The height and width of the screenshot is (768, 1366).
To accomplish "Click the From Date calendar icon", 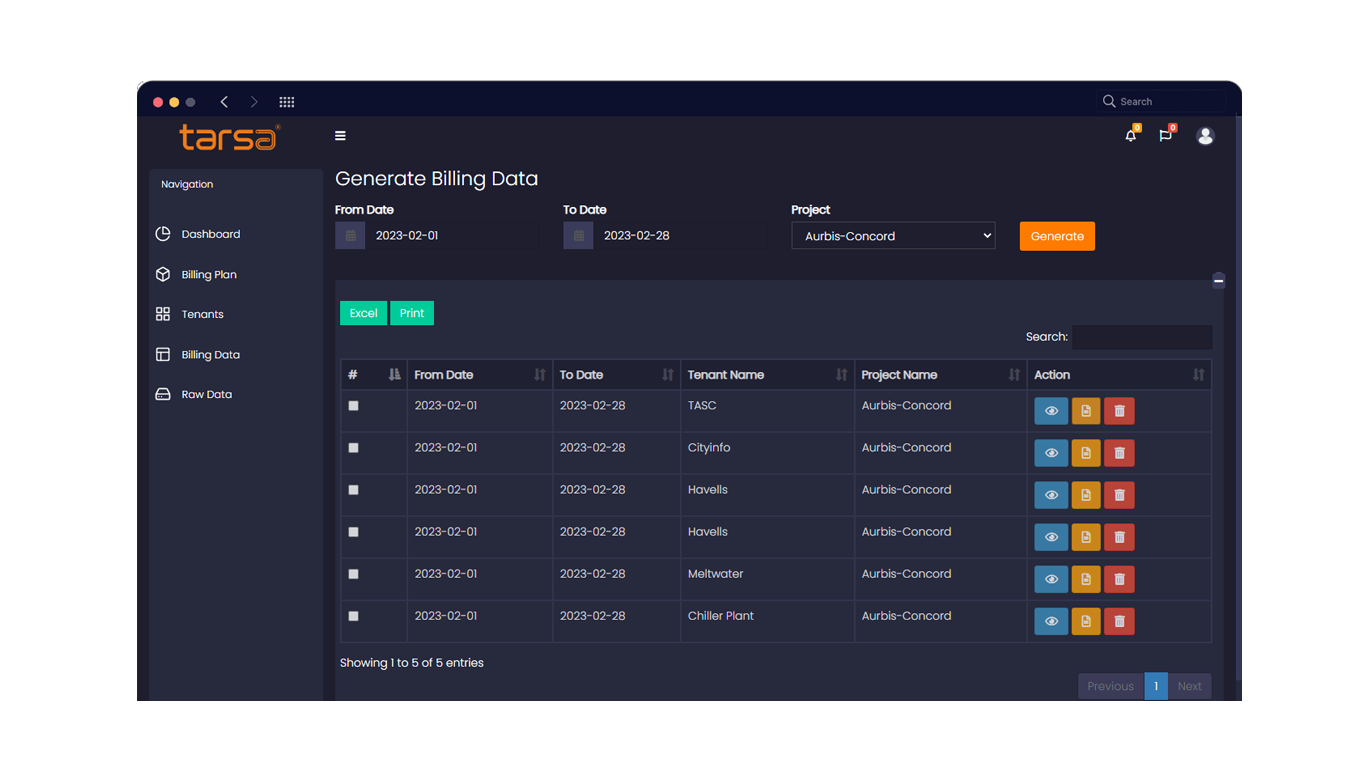I will [350, 236].
